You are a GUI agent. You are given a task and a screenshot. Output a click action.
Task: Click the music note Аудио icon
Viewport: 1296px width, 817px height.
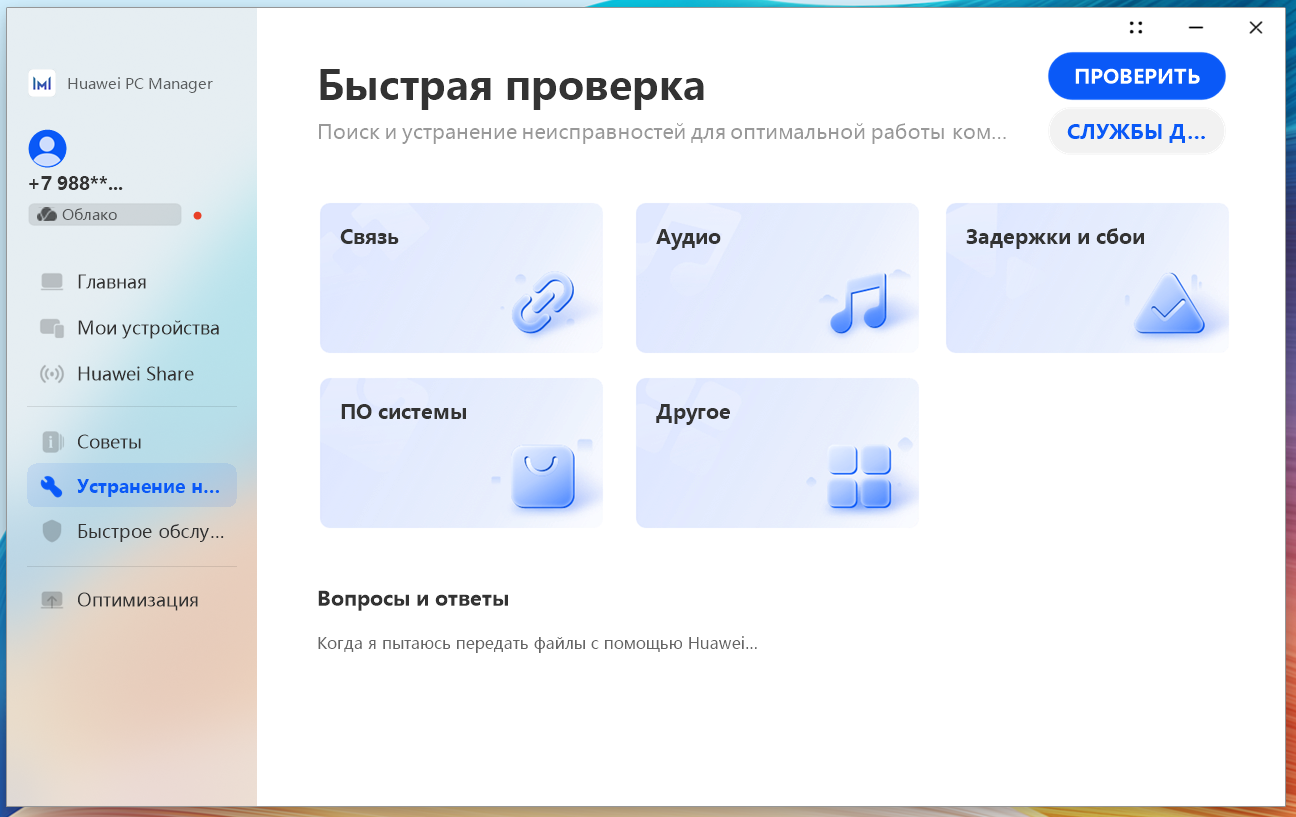pos(859,304)
